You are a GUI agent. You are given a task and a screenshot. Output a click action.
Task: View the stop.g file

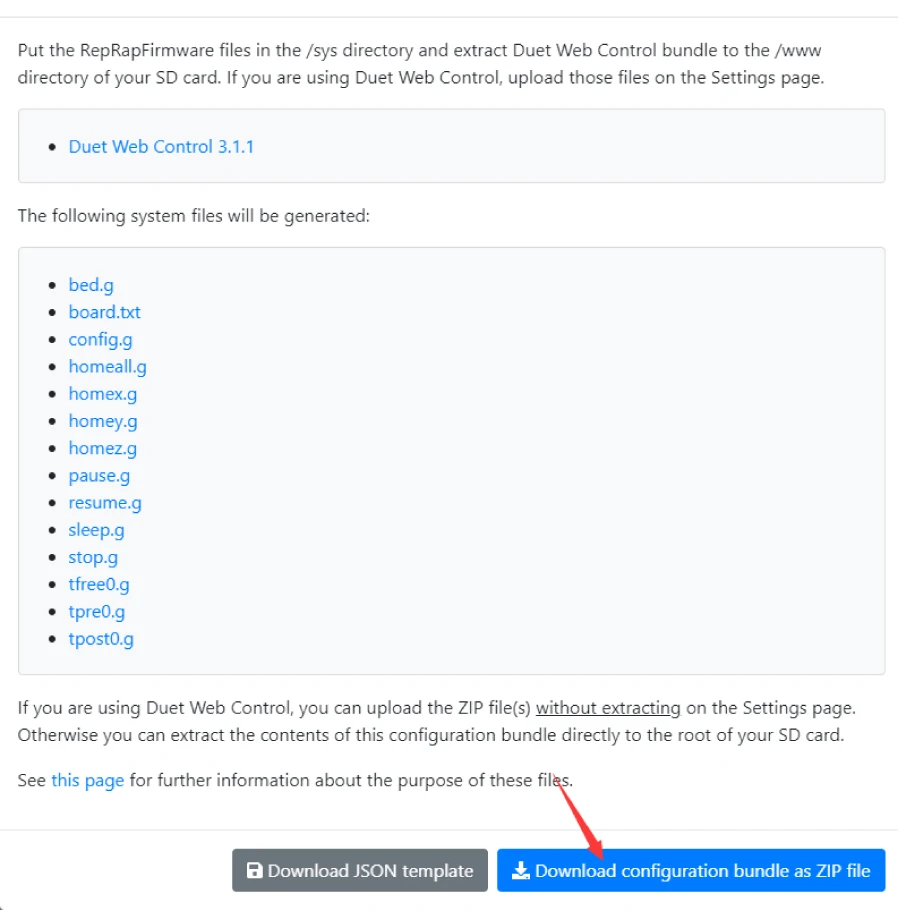tap(93, 557)
